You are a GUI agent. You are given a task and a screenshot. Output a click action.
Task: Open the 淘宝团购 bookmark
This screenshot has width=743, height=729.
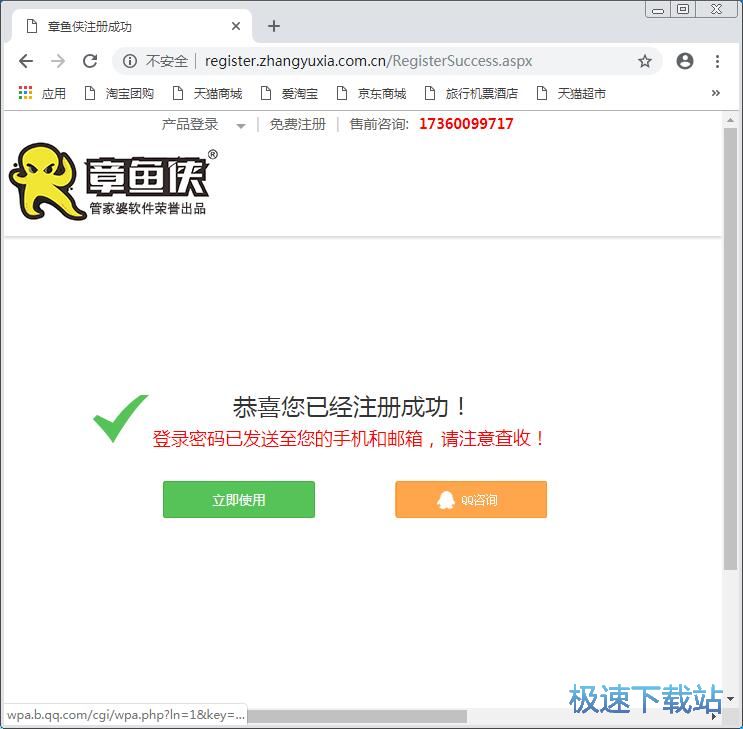click(x=119, y=93)
